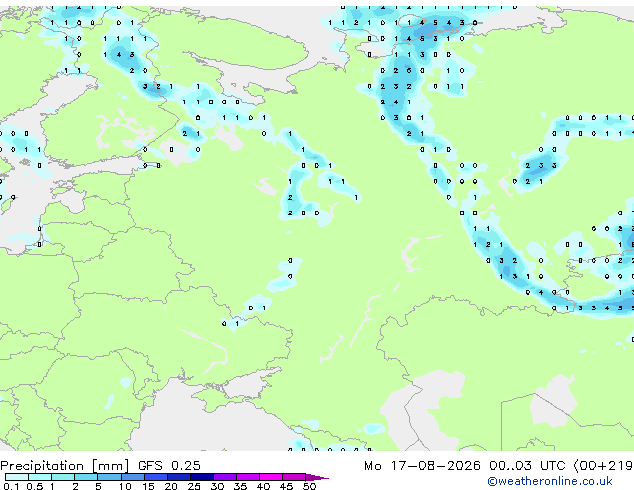Image resolution: width=634 pixels, height=490 pixels.
Task: Select the 30–35 mm purple legend swatch
Action: 225,477
